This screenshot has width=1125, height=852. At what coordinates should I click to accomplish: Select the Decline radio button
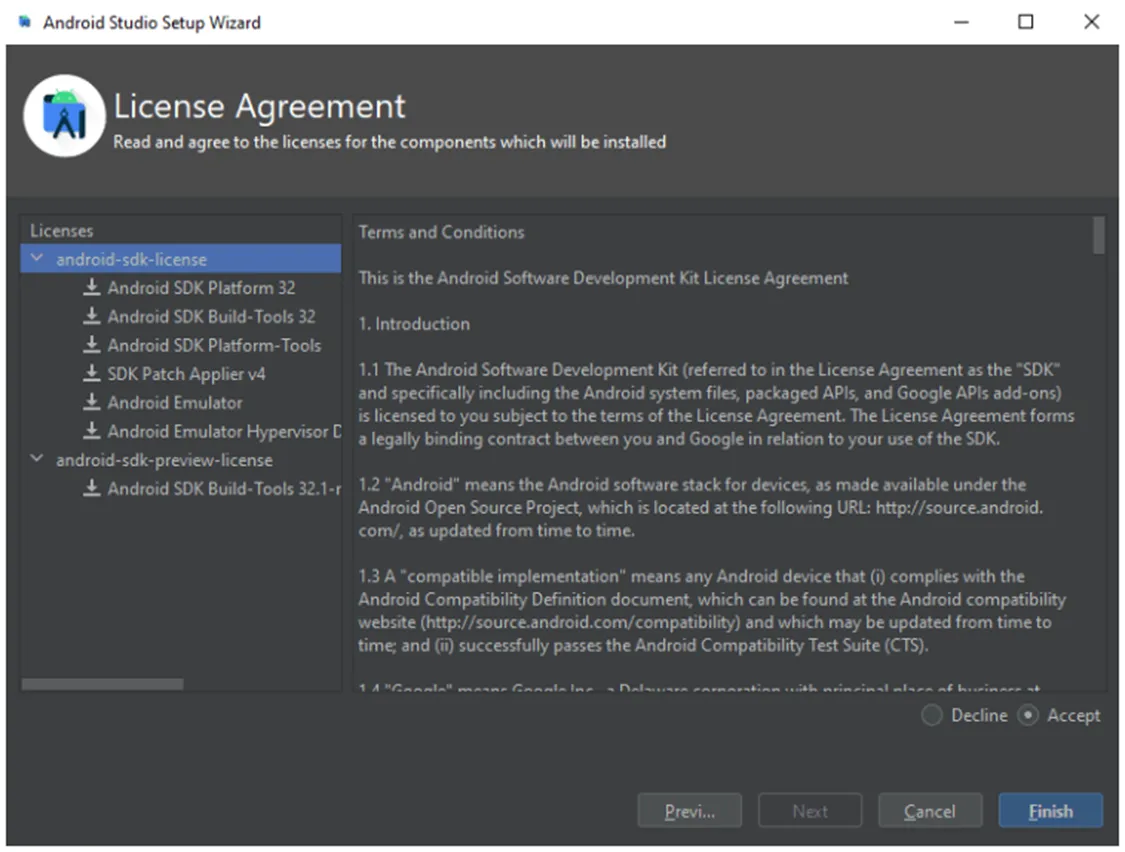tap(931, 715)
